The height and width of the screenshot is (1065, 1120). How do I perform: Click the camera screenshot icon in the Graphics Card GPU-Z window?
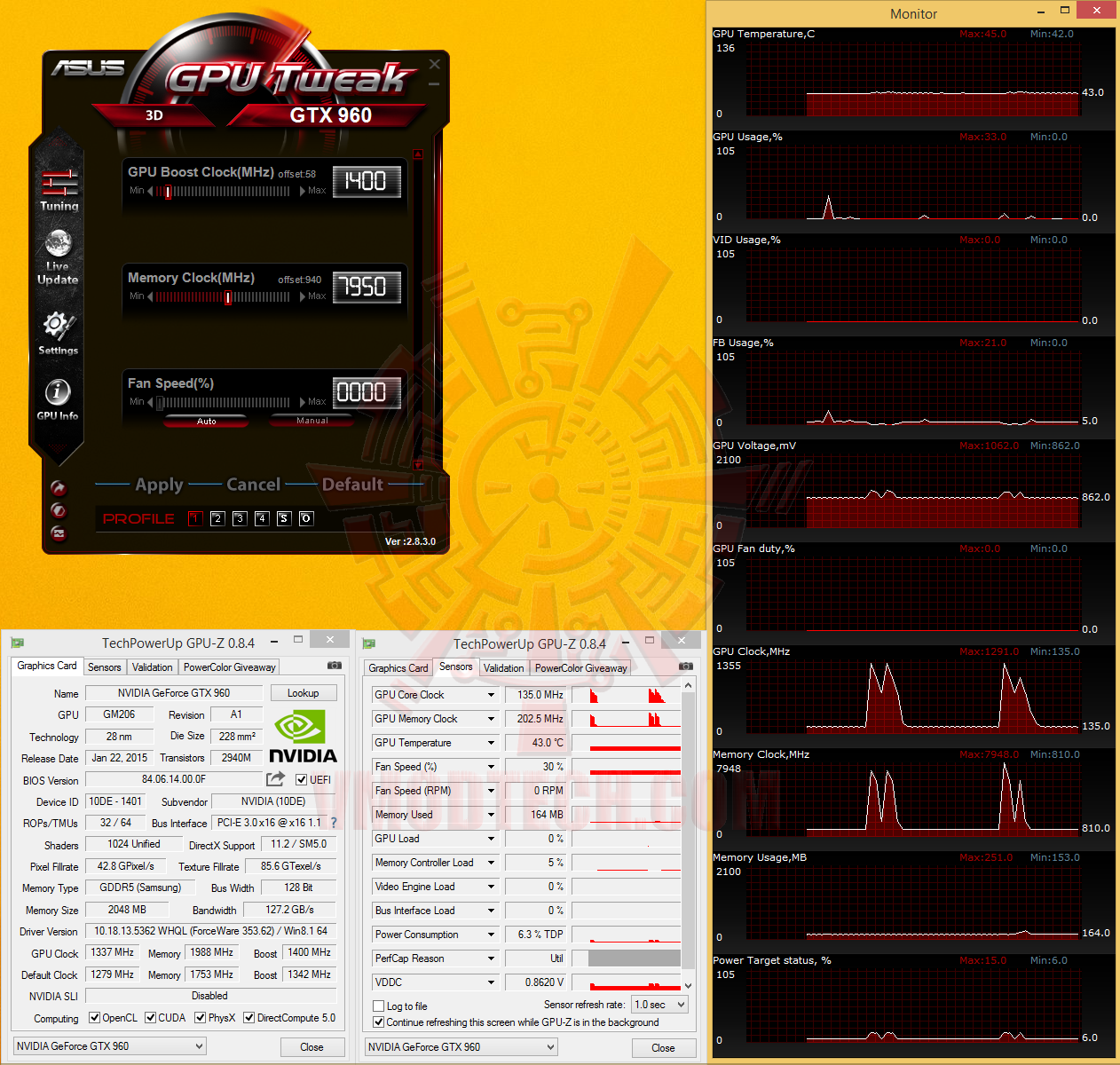[334, 666]
